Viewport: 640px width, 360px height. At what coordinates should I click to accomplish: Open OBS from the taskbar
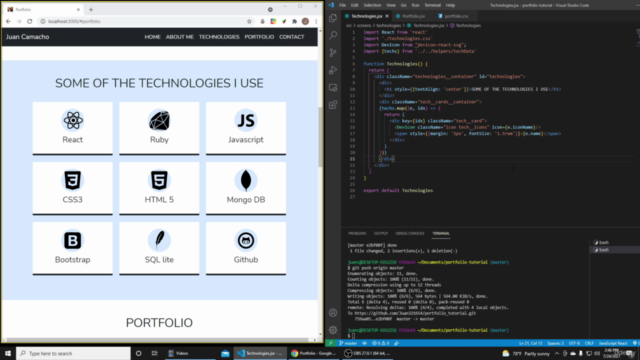coord(367,353)
